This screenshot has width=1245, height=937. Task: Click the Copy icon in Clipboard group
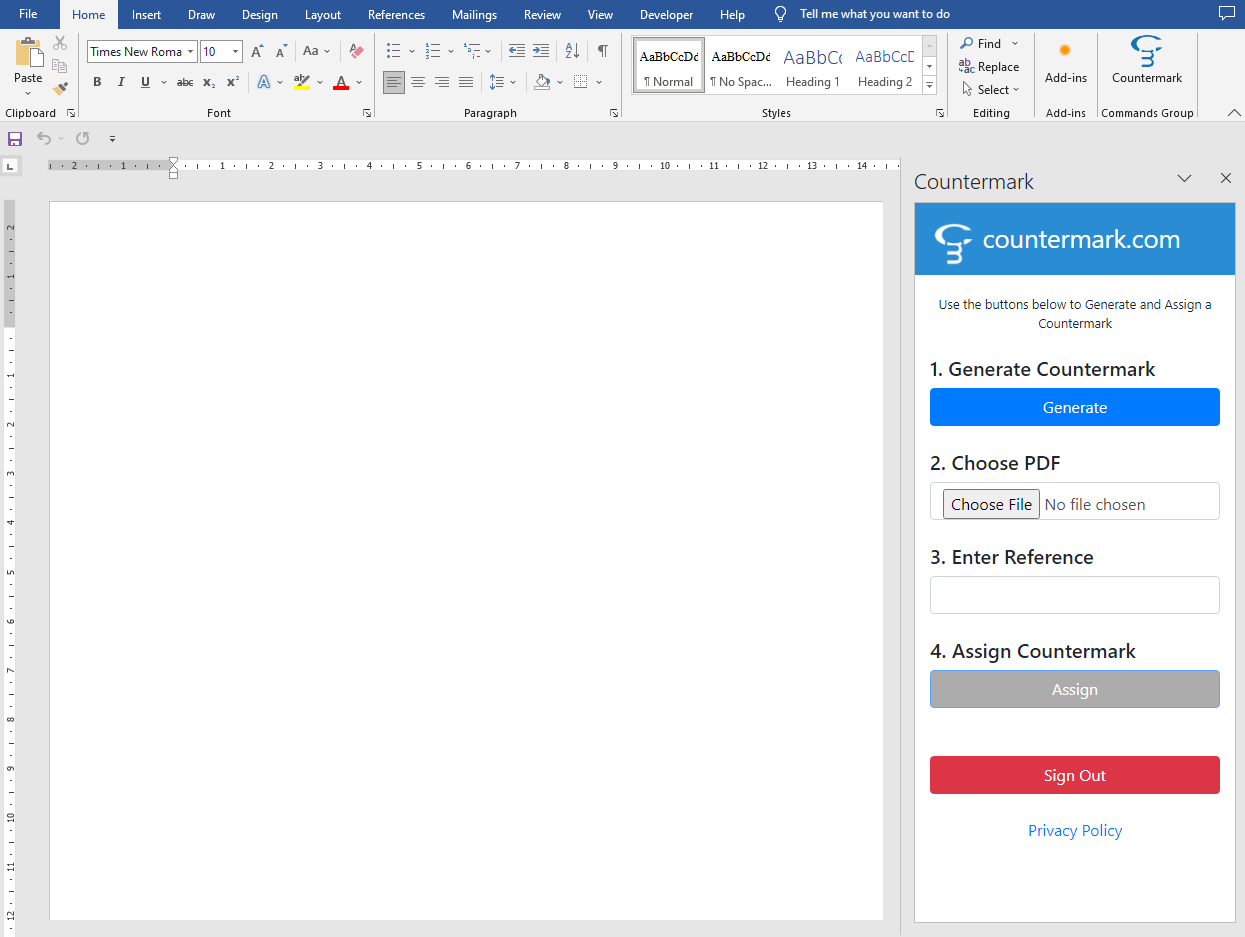click(60, 66)
